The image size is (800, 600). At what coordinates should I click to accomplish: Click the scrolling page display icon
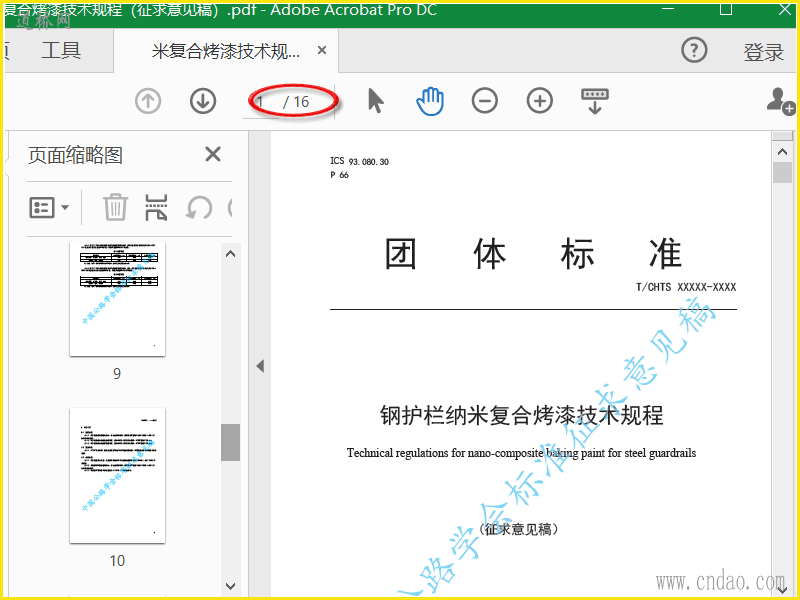[595, 101]
